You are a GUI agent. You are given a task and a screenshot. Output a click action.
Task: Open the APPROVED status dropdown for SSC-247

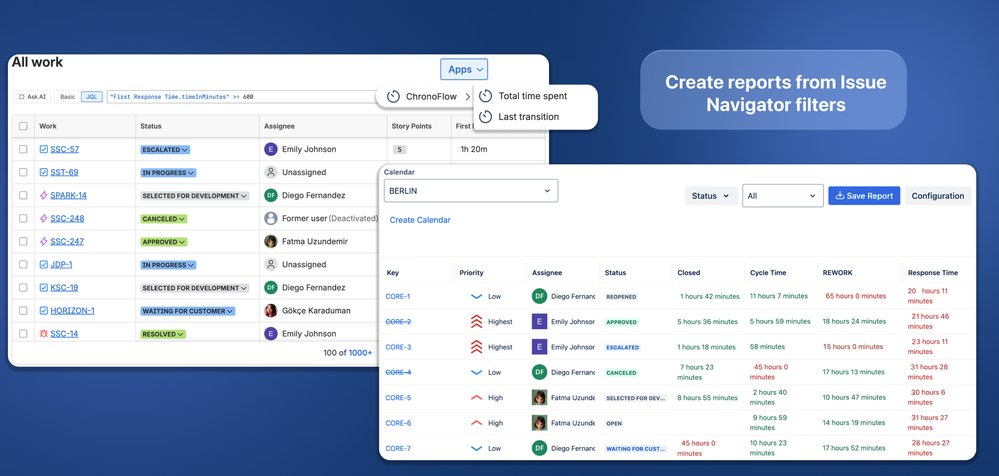click(164, 242)
